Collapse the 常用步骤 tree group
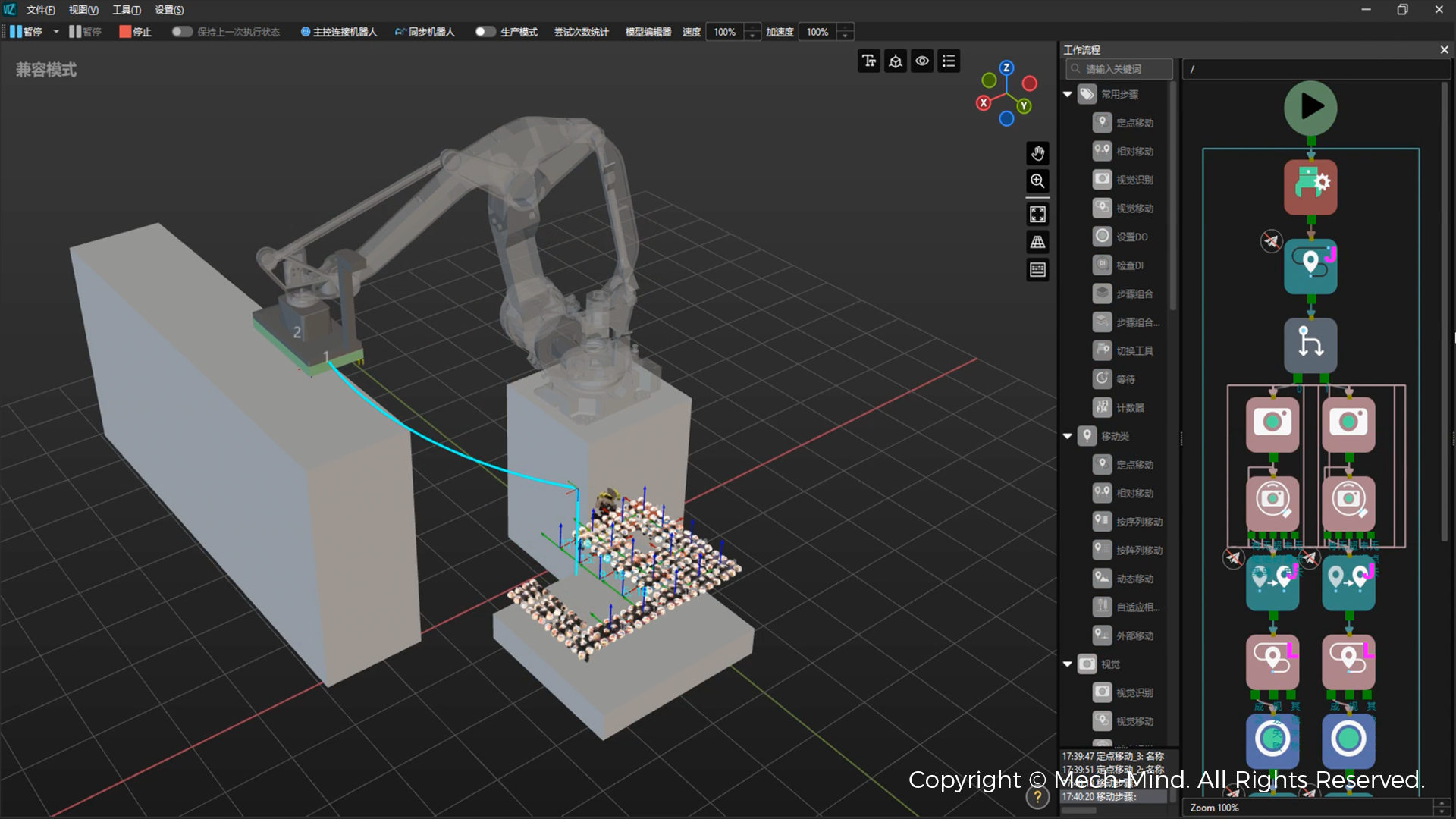1456x819 pixels. (1068, 95)
